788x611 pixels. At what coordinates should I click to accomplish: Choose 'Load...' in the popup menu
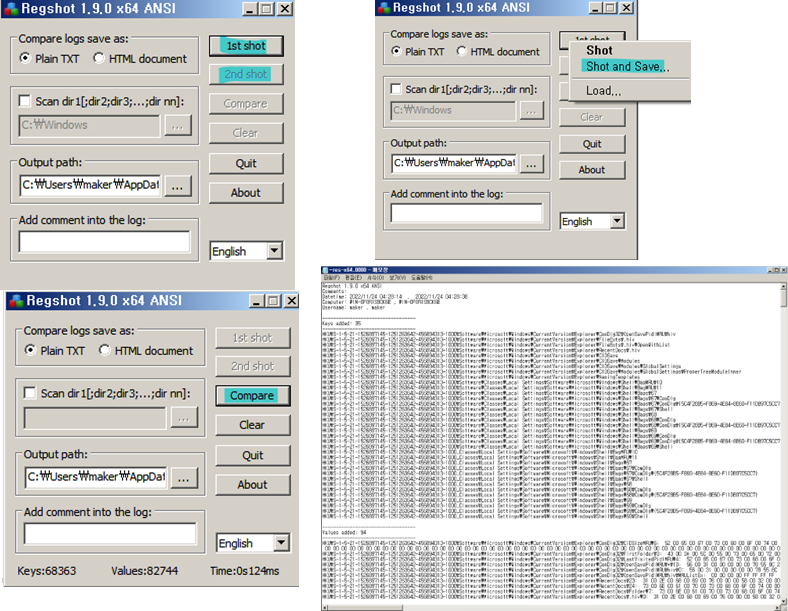click(603, 91)
